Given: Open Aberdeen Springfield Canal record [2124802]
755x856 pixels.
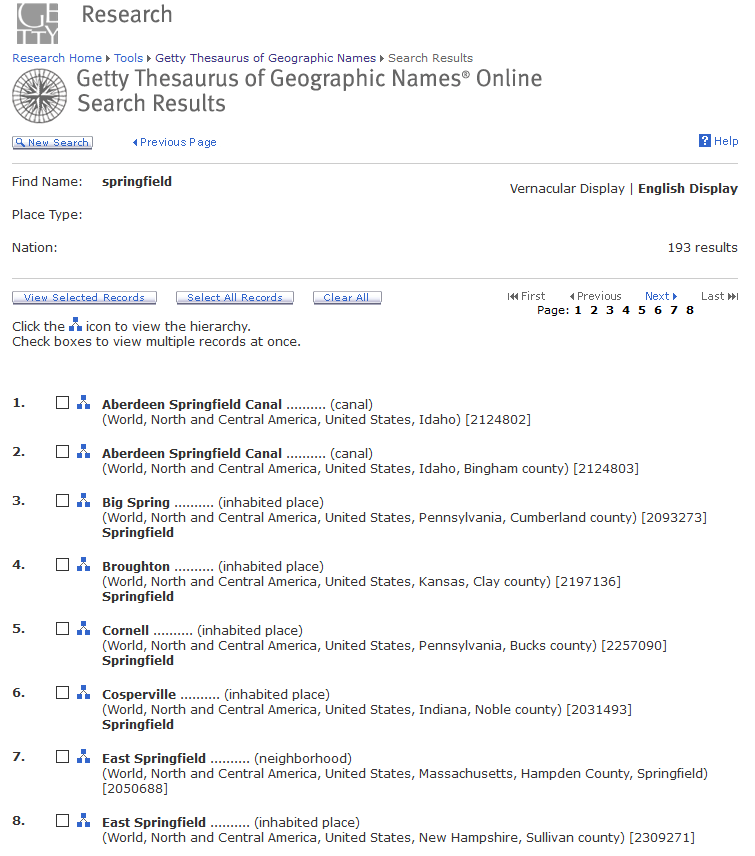Looking at the screenshot, I should coord(192,405).
